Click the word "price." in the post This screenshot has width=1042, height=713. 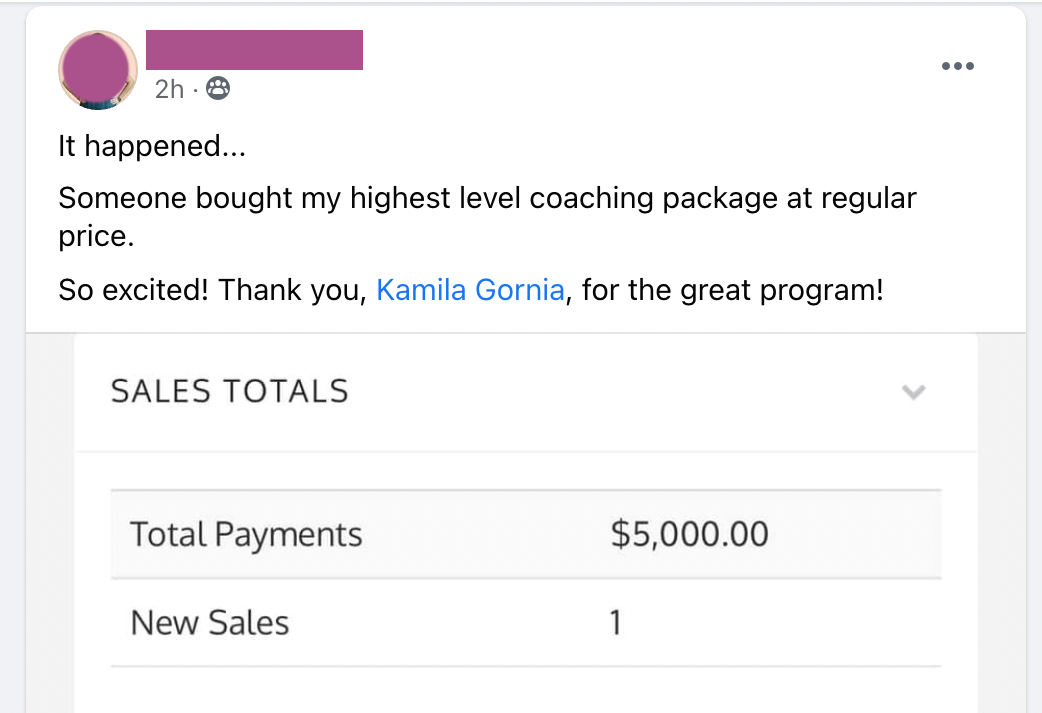click(x=95, y=239)
